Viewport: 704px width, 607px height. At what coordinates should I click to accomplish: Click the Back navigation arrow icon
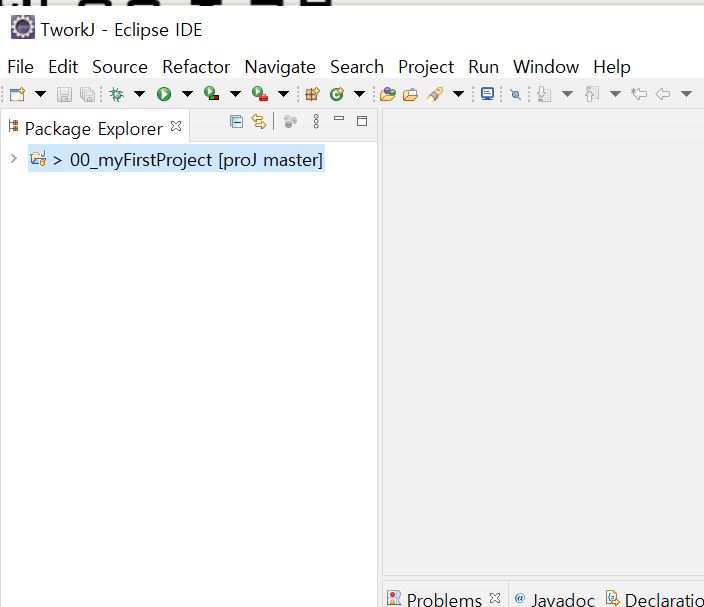tap(663, 94)
